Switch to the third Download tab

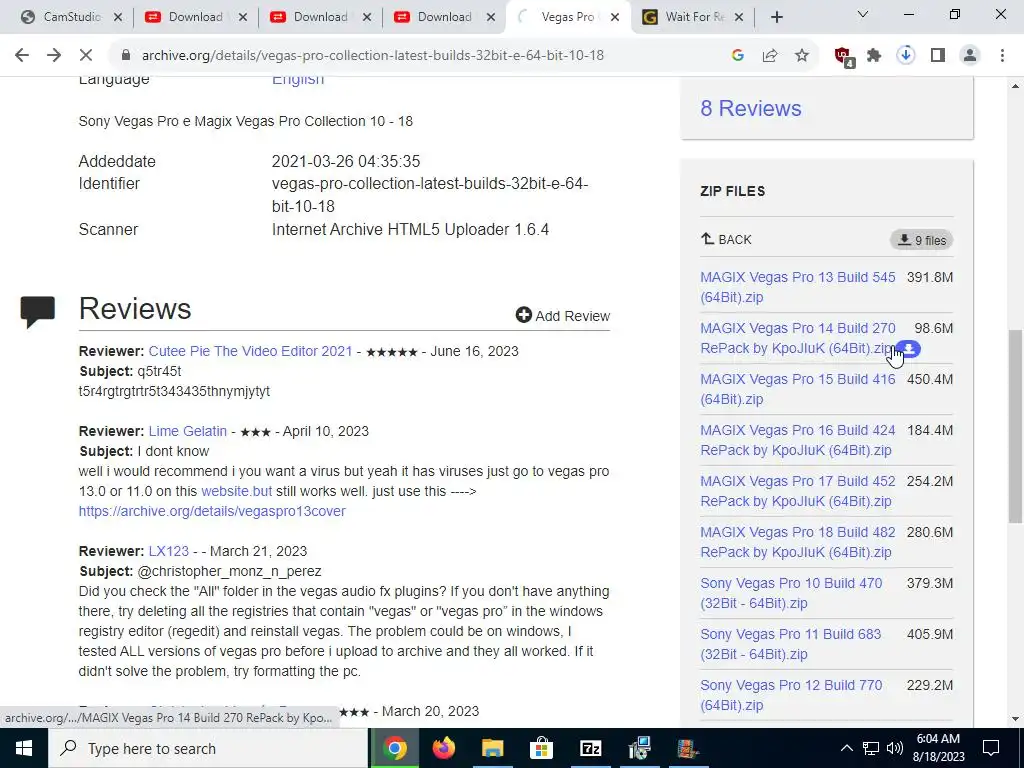click(445, 17)
